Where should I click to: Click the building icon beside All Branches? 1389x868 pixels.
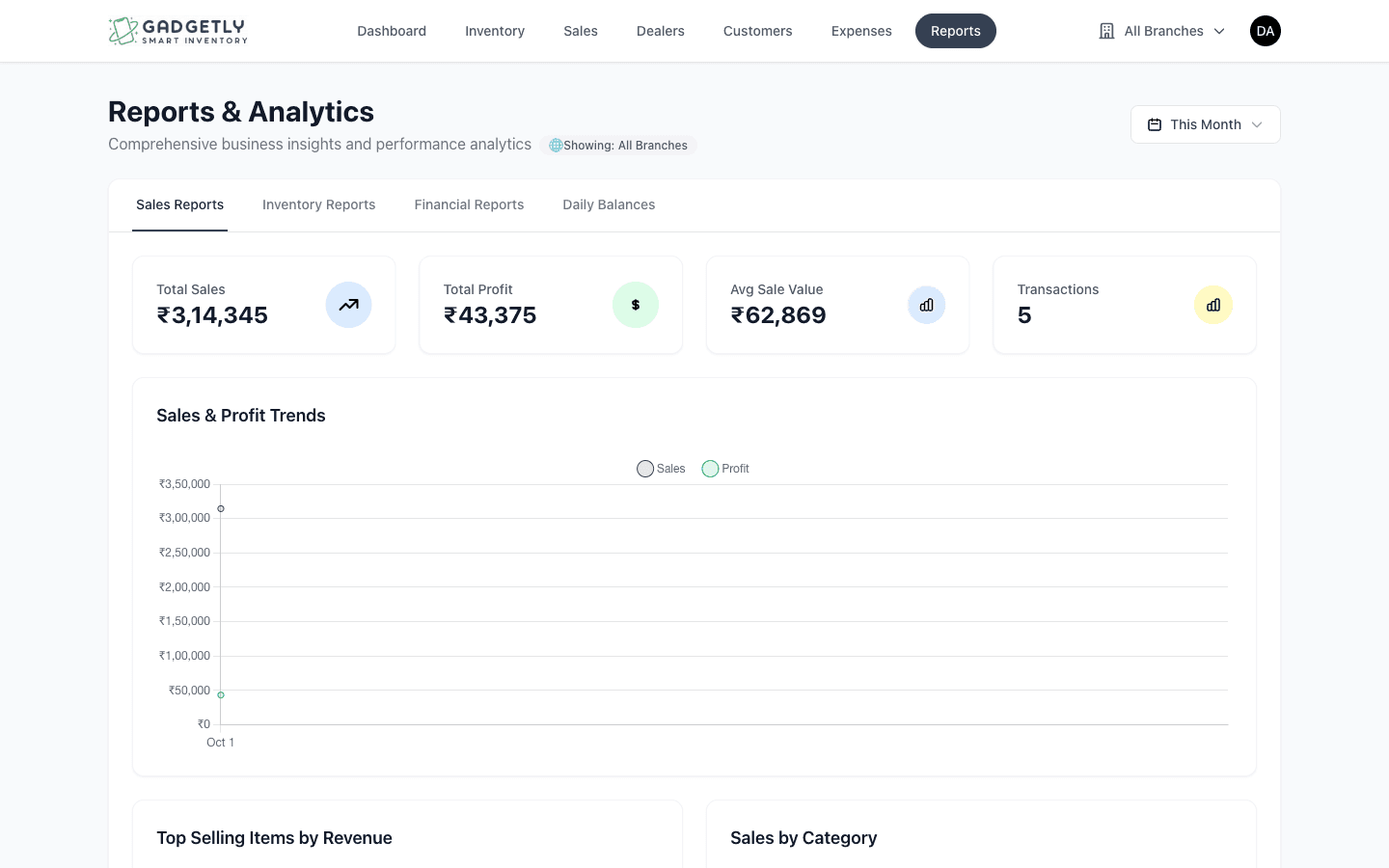click(1106, 31)
